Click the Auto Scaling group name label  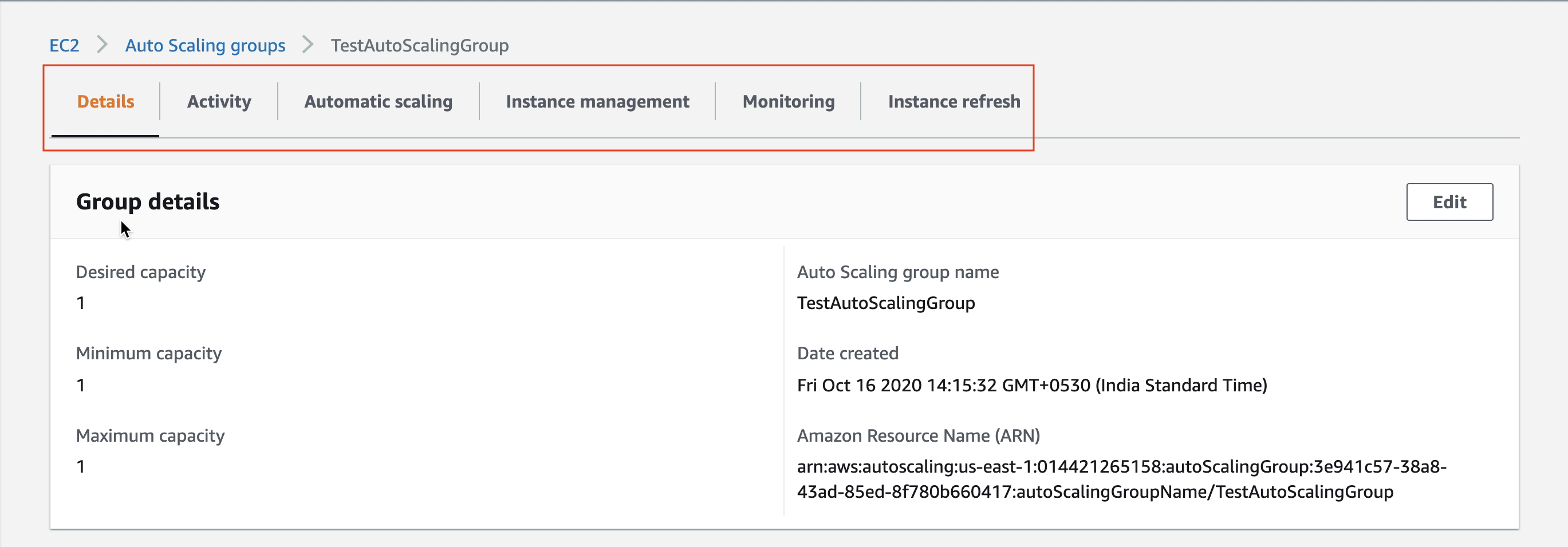pos(898,272)
